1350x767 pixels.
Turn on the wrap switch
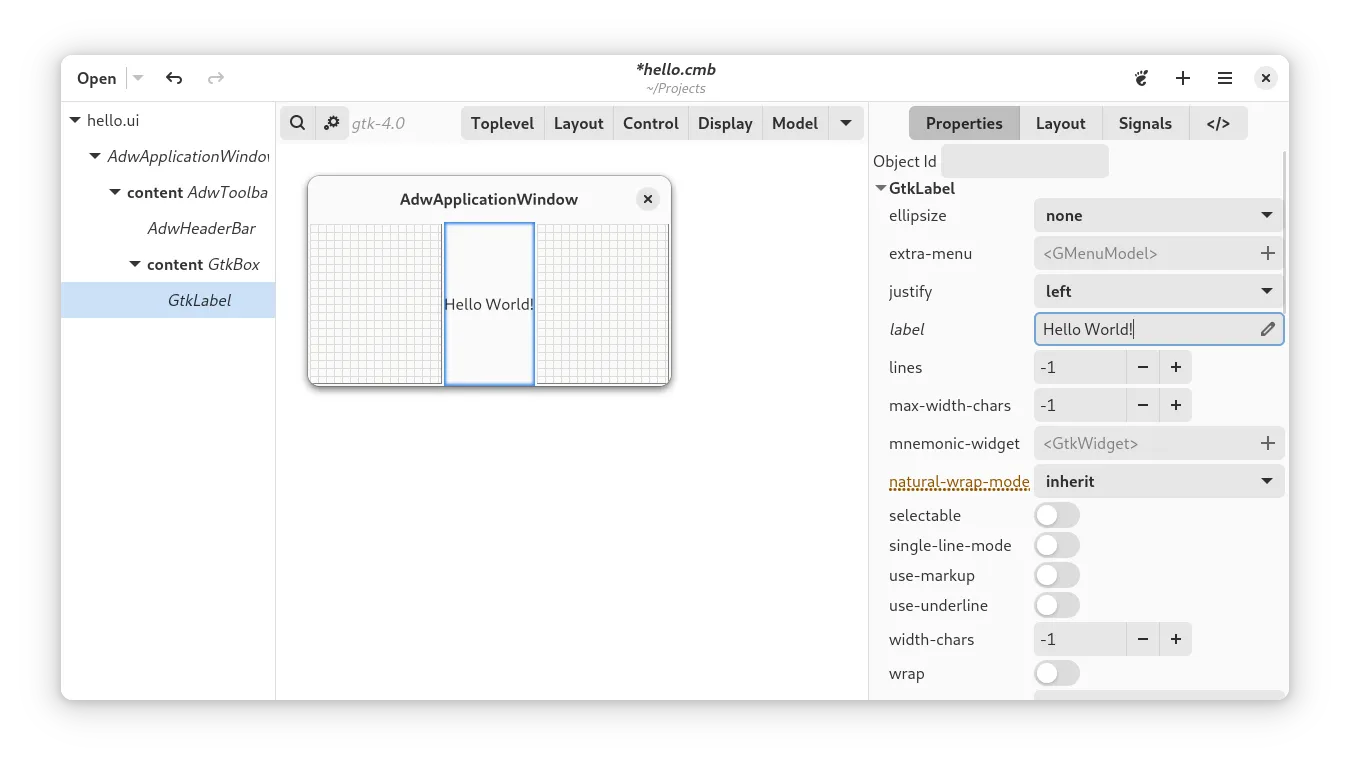(1056, 673)
